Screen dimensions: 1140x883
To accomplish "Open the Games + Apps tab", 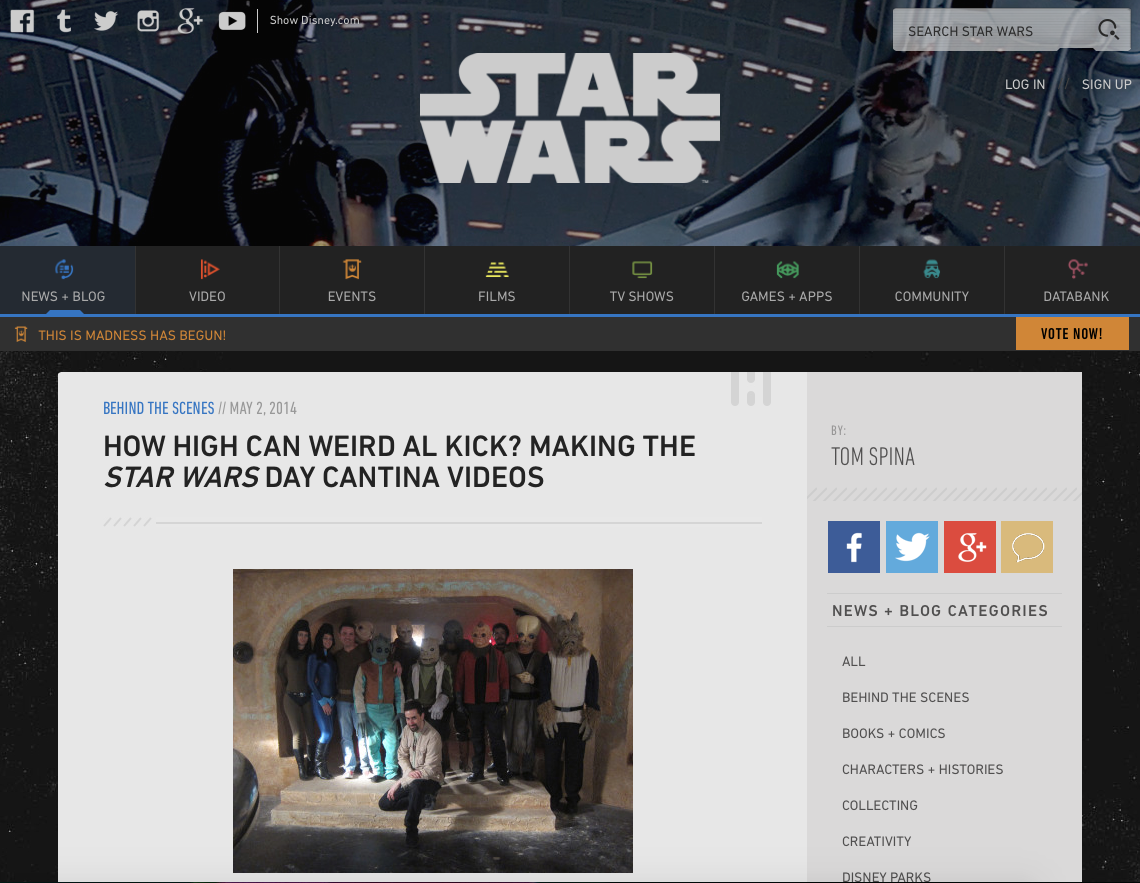I will tap(787, 281).
